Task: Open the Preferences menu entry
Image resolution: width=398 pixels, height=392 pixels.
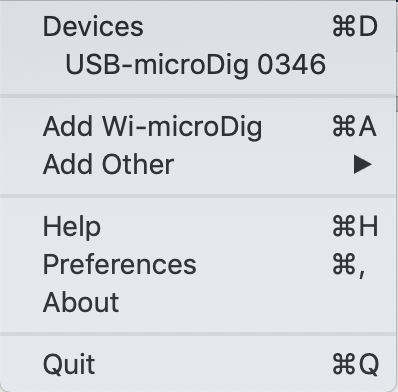Action: 198,264
